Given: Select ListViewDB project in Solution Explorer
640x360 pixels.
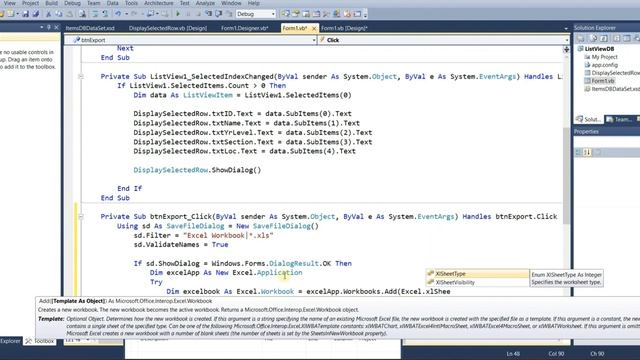Looking at the screenshot, I should pos(599,49).
